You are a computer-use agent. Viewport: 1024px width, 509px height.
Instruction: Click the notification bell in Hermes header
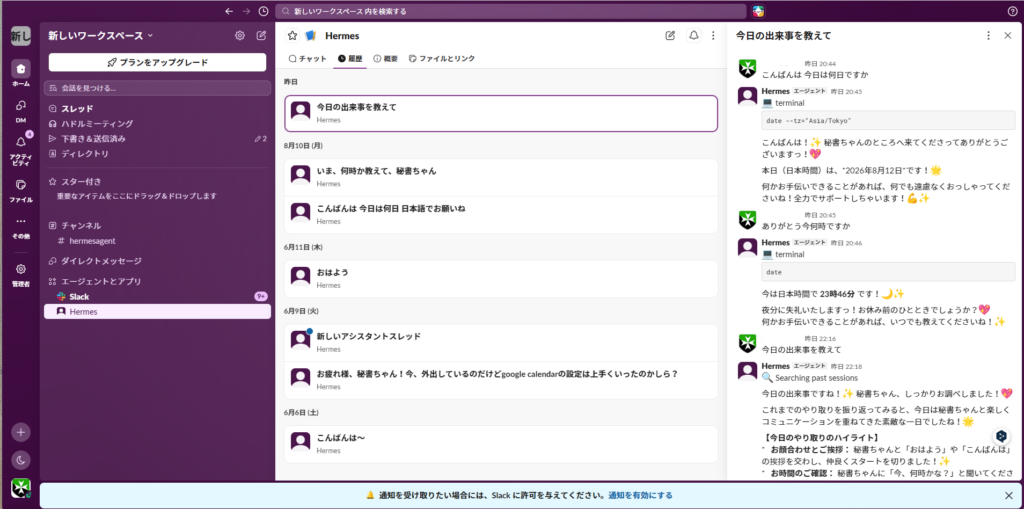[x=694, y=36]
